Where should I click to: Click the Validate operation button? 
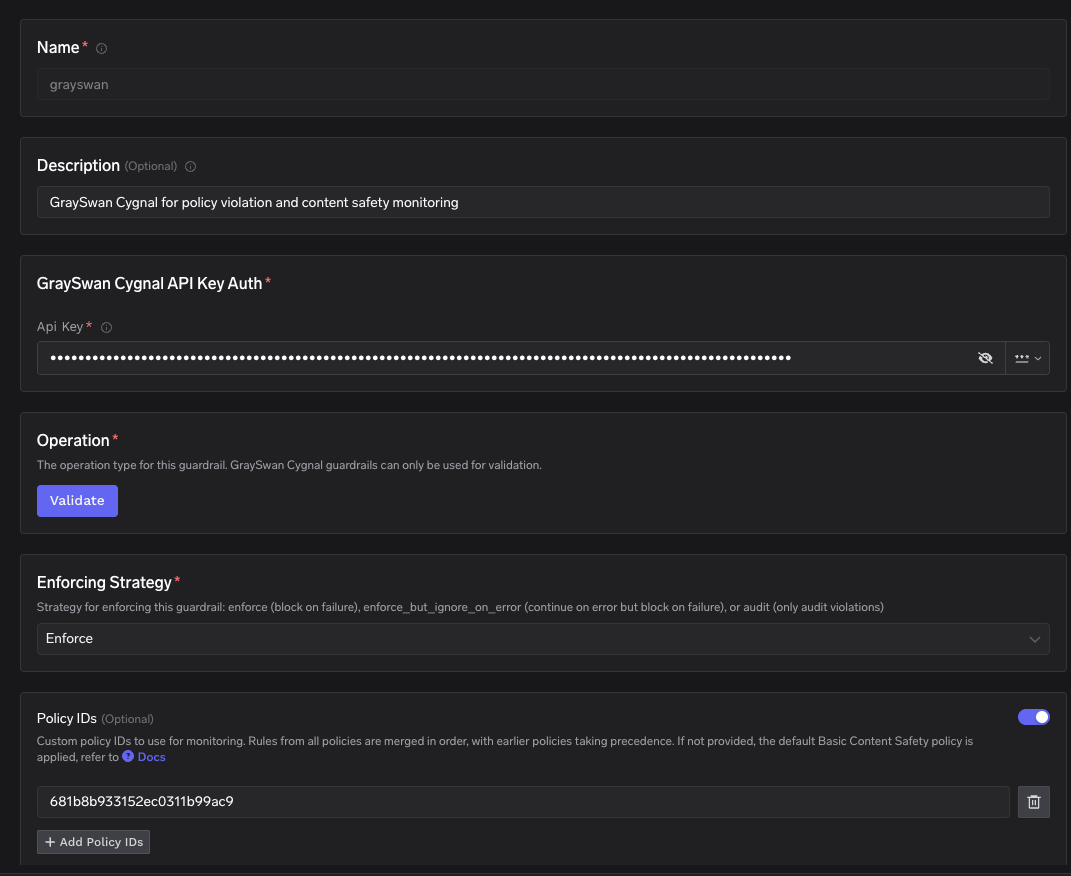[77, 500]
